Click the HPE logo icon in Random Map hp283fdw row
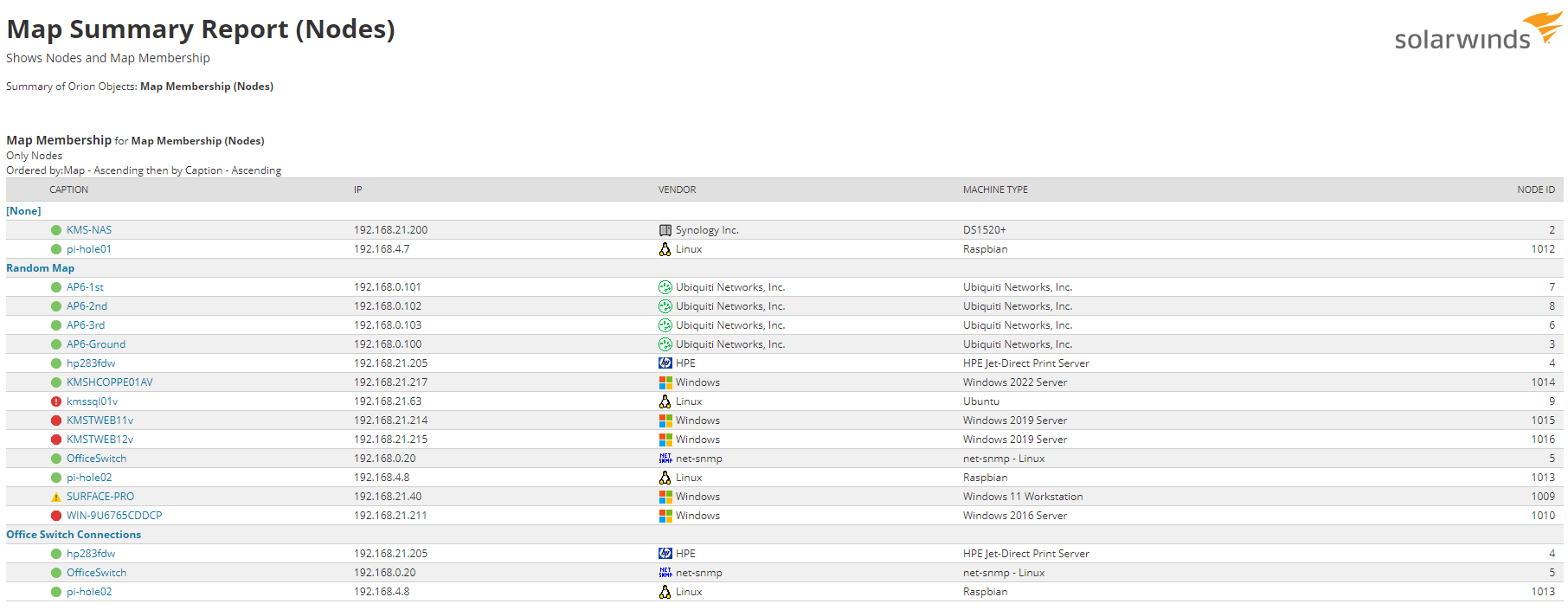This screenshot has width=1568, height=610. tap(665, 363)
